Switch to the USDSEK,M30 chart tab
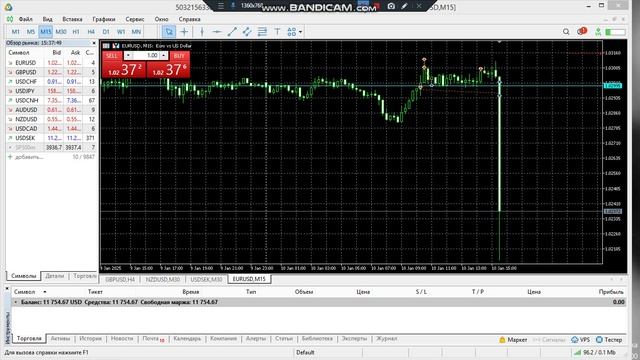Screen dimensions: 640x360 point(206,280)
